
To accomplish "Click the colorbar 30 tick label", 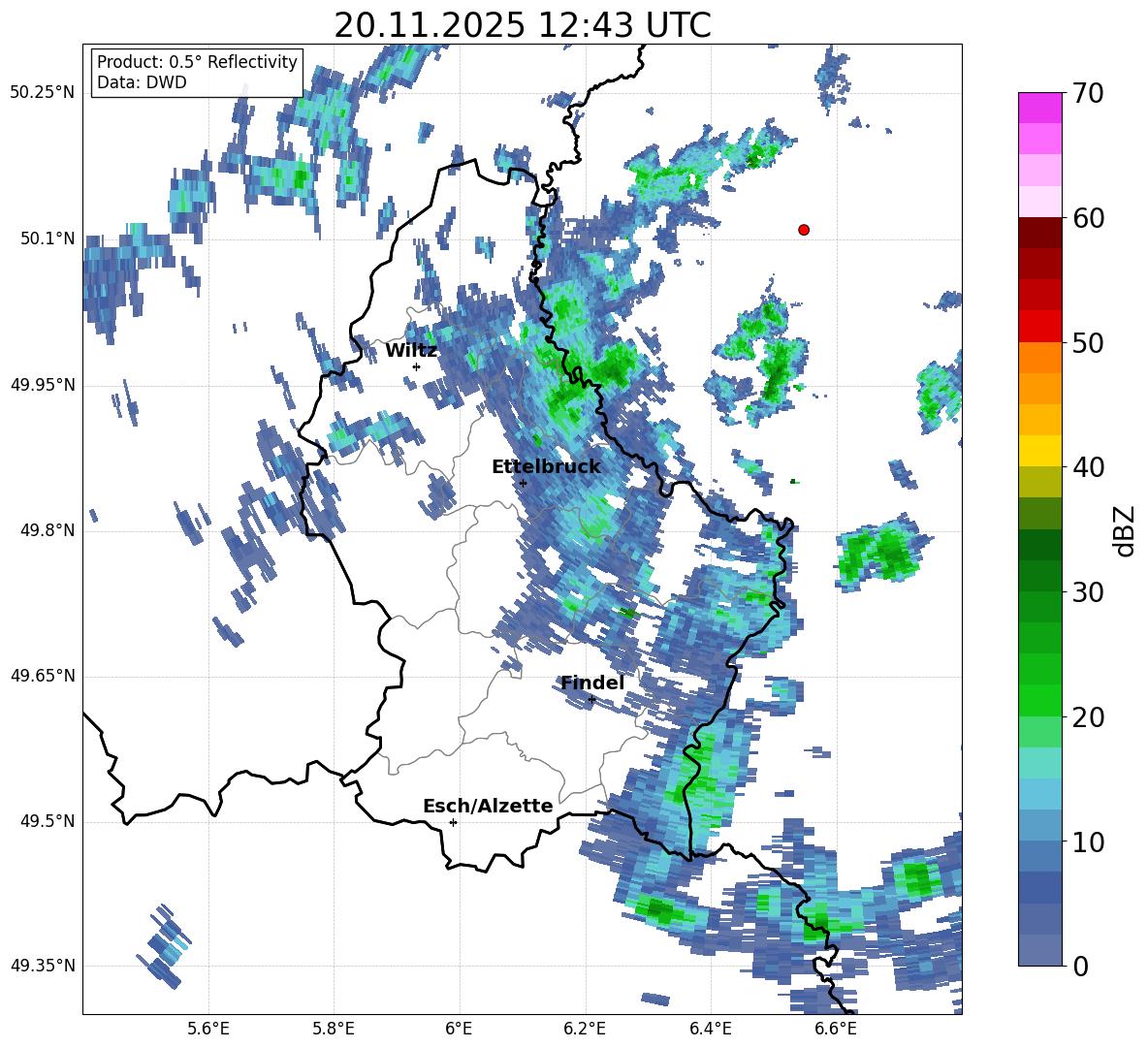I will pos(1088,592).
